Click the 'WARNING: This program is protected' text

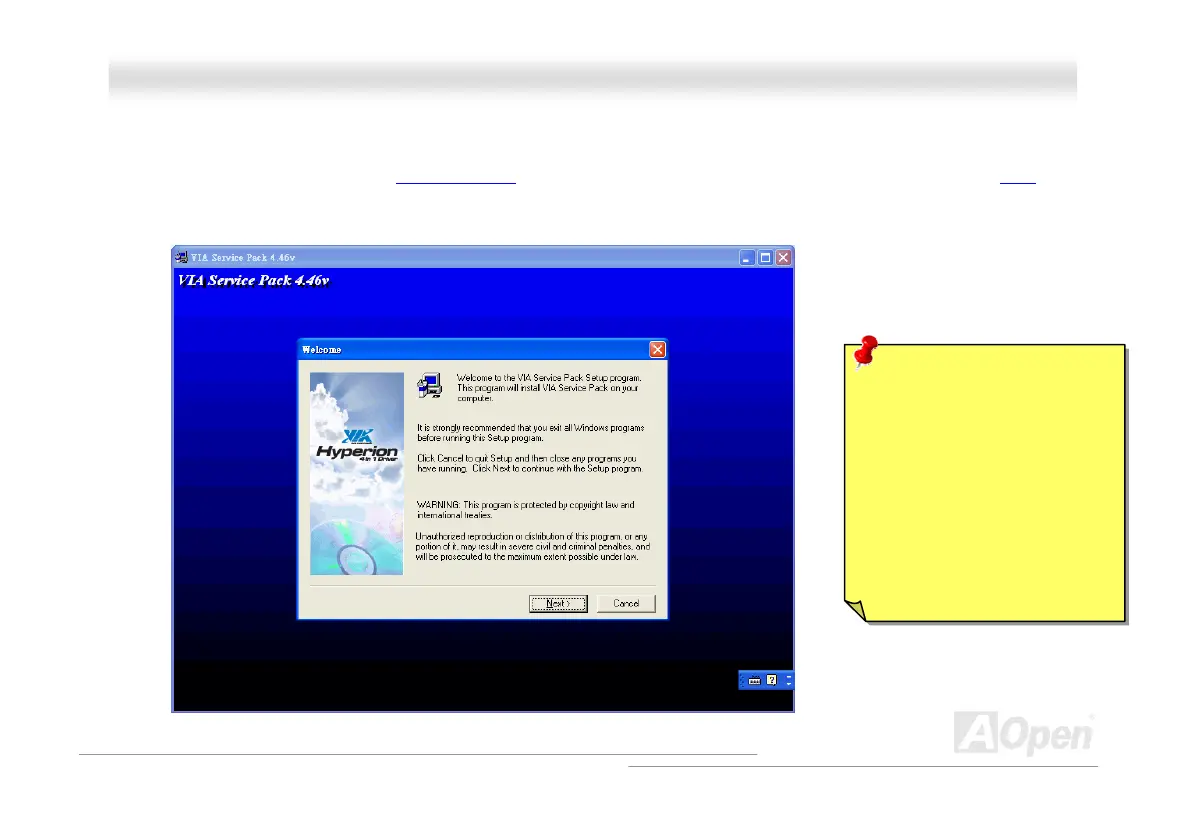[x=525, y=510]
